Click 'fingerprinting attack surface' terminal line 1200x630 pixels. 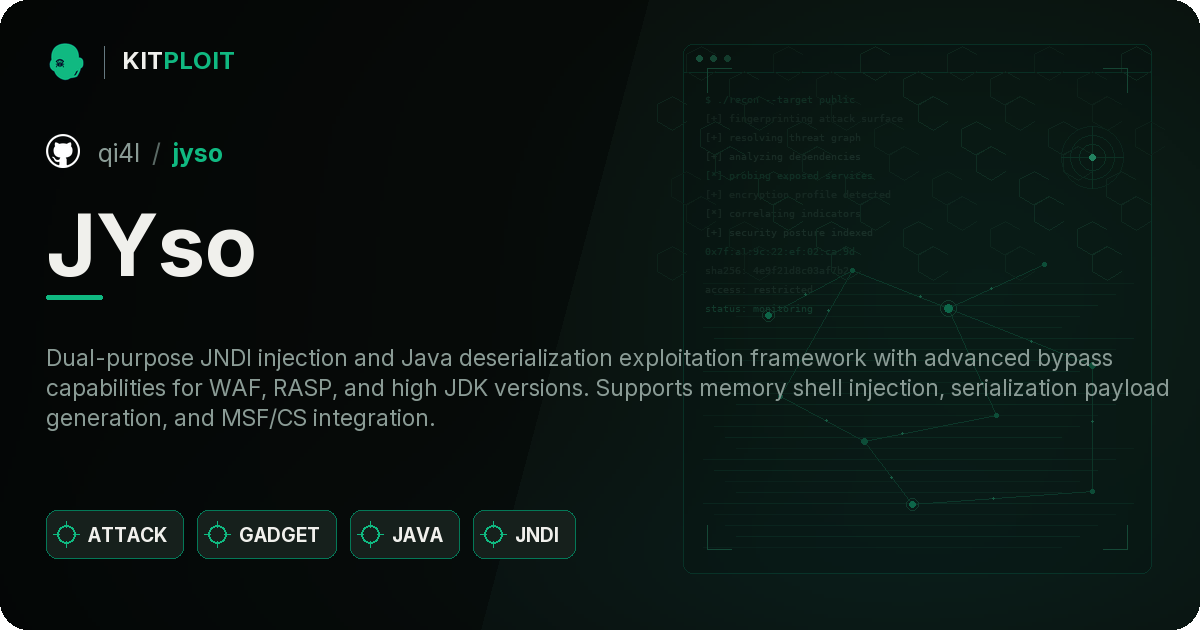point(803,119)
